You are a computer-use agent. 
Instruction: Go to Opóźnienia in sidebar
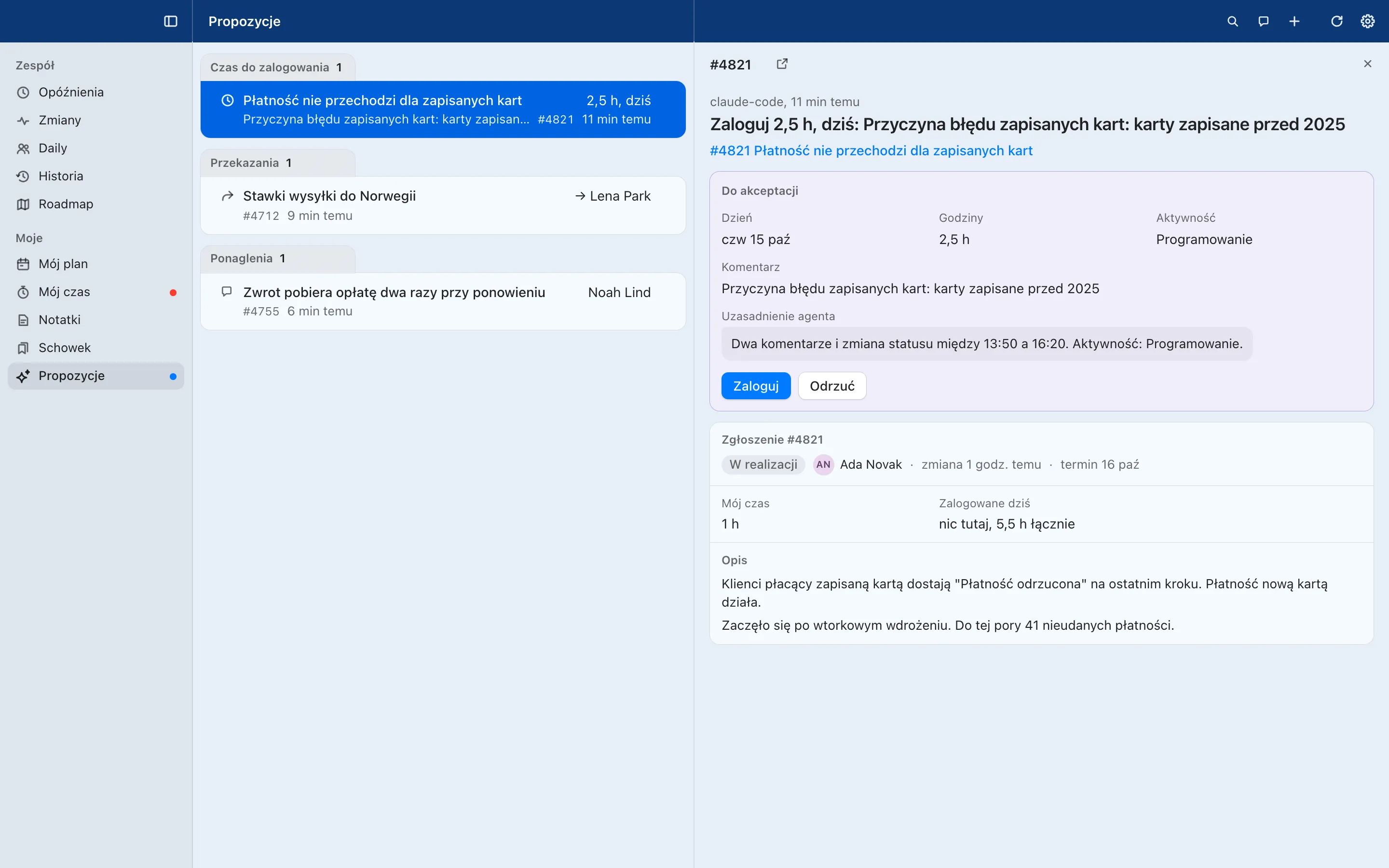[96, 93]
